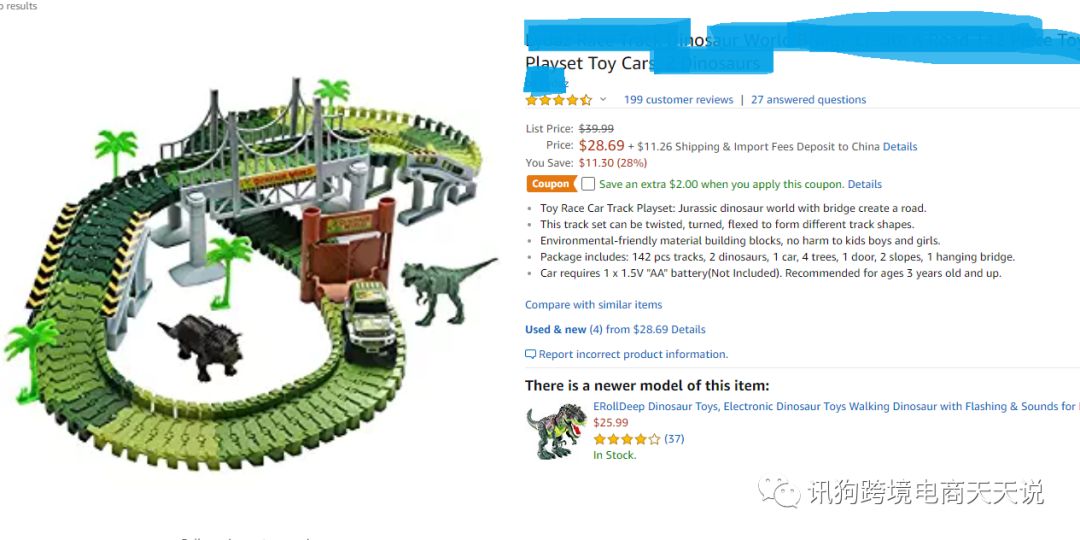Tick the $2.00 coupon checkbox

[x=588, y=184]
